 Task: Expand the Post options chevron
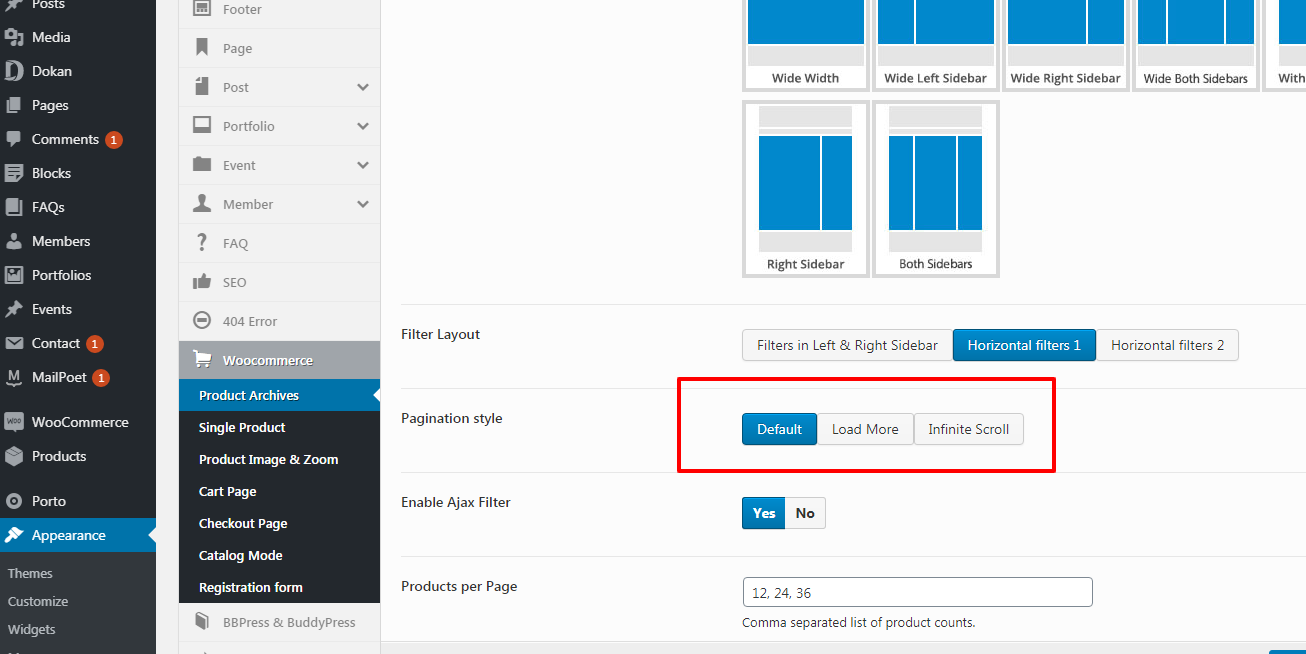click(x=363, y=87)
